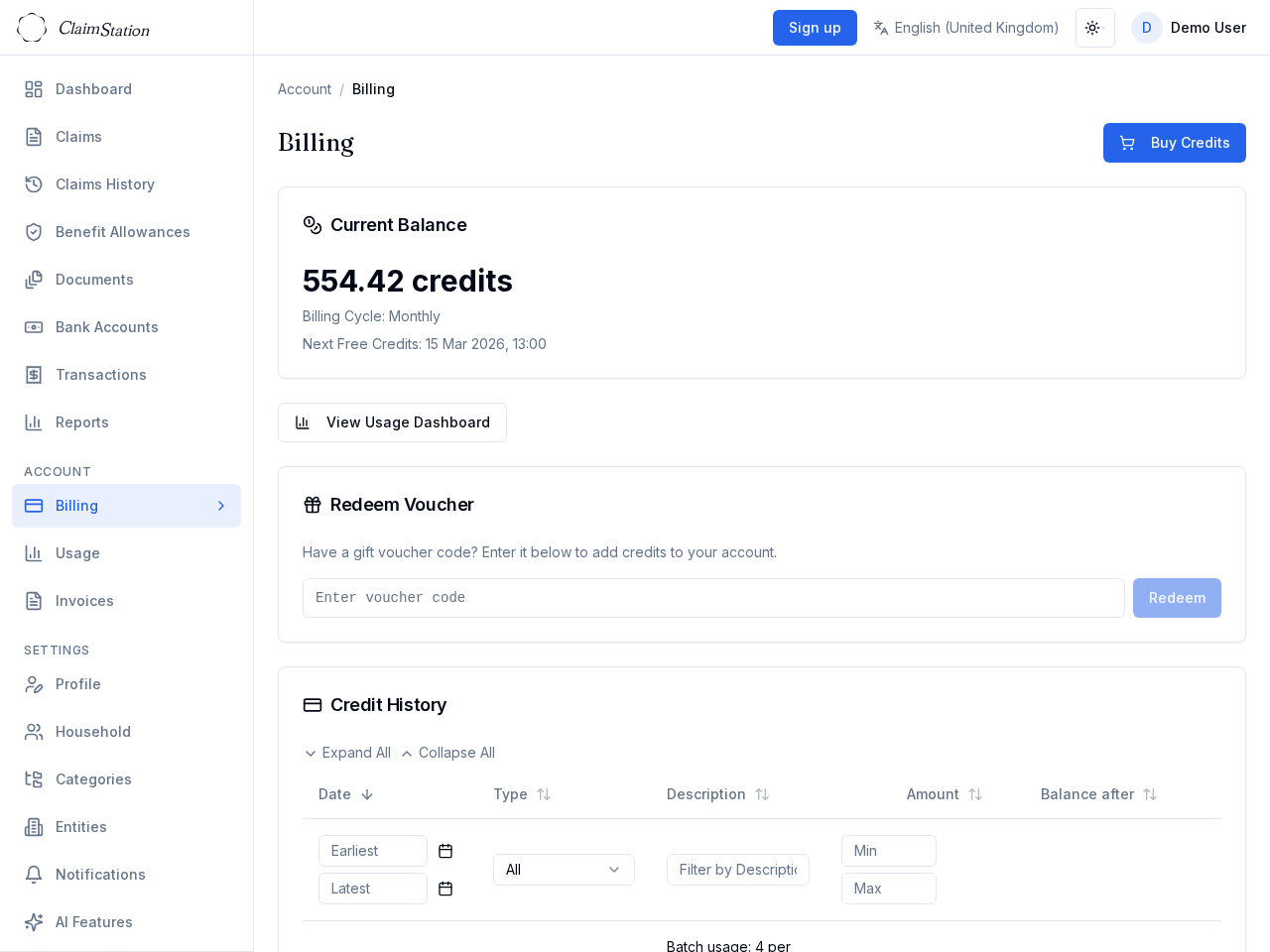
Task: Click the Latest date filter field
Action: point(373,889)
